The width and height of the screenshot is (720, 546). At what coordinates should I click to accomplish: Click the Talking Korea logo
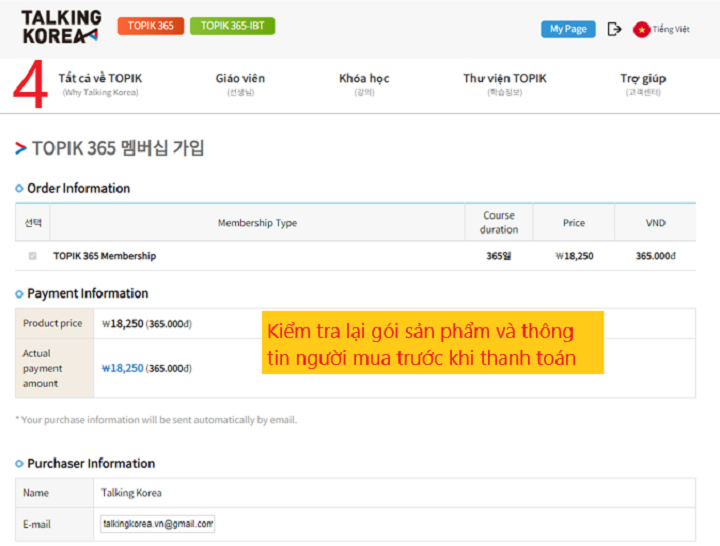coord(60,27)
